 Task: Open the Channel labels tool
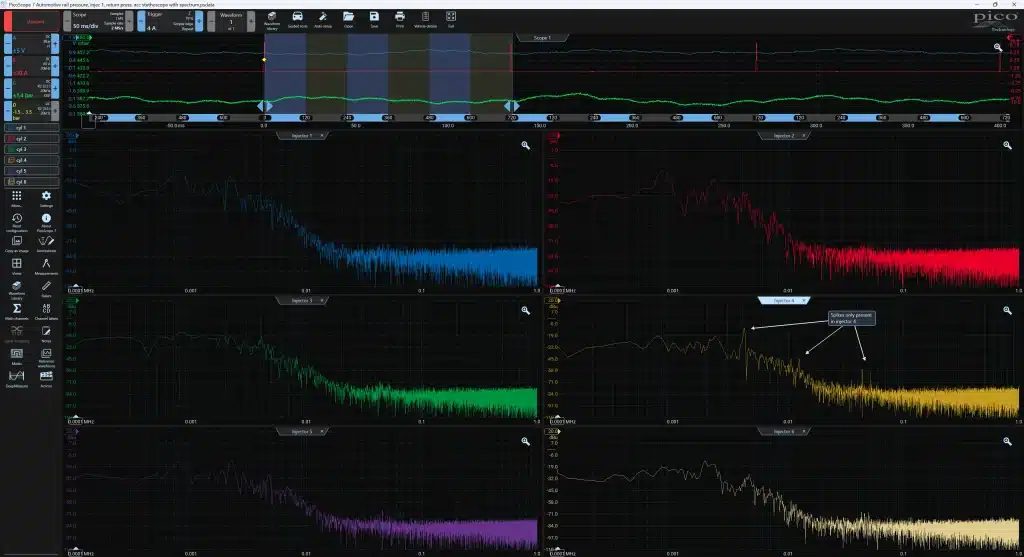pos(46,311)
